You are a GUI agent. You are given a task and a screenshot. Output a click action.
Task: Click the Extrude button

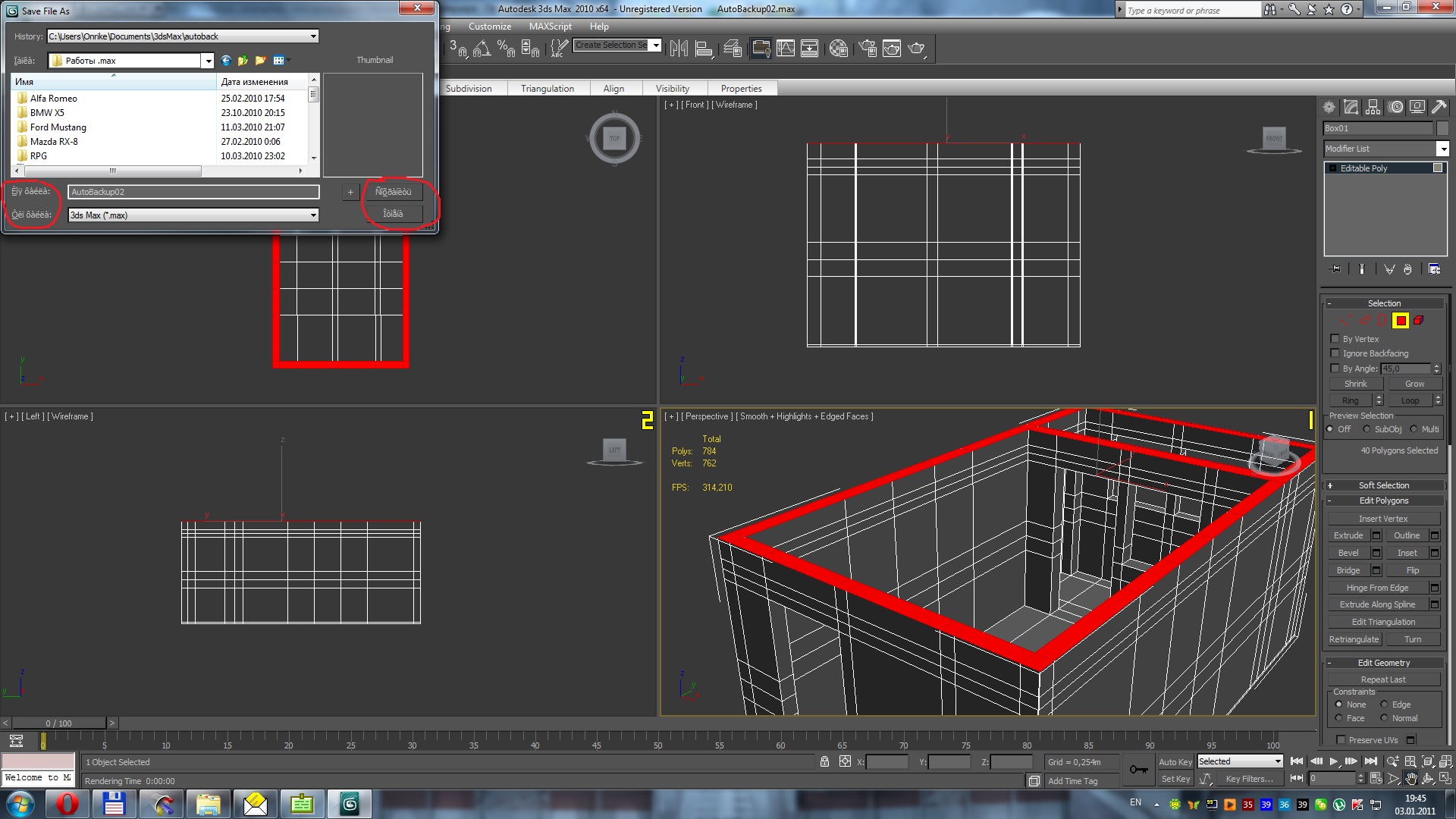(1348, 535)
